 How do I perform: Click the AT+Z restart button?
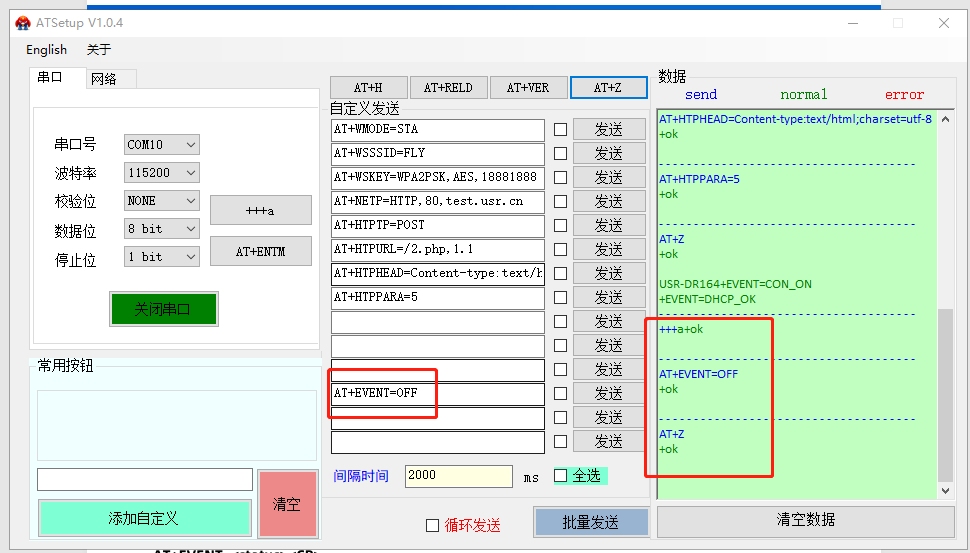click(608, 87)
